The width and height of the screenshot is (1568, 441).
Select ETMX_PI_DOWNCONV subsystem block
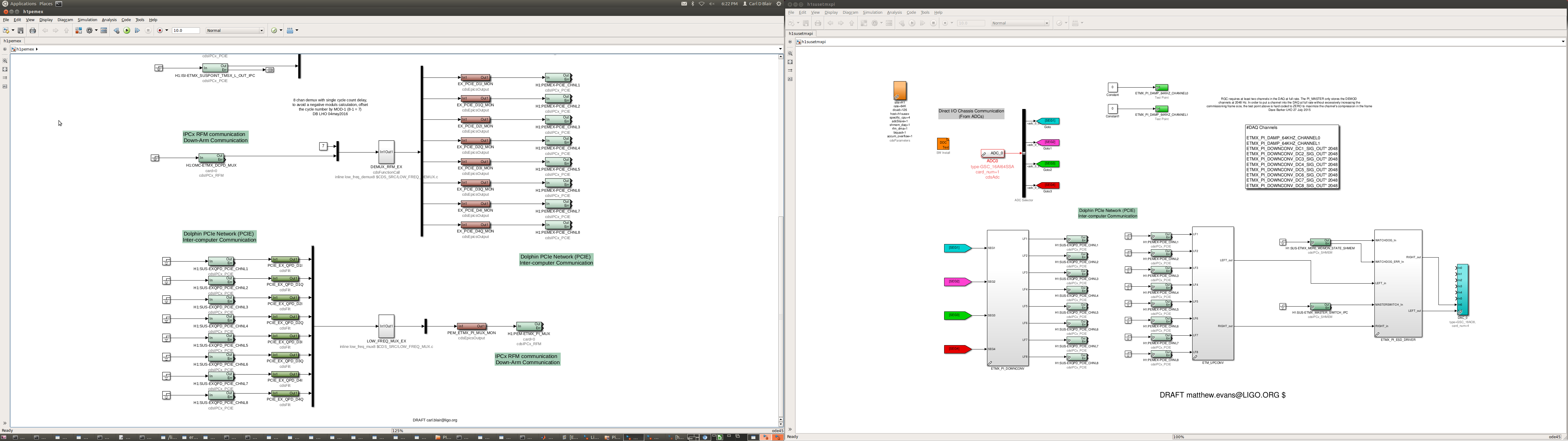tap(1007, 298)
